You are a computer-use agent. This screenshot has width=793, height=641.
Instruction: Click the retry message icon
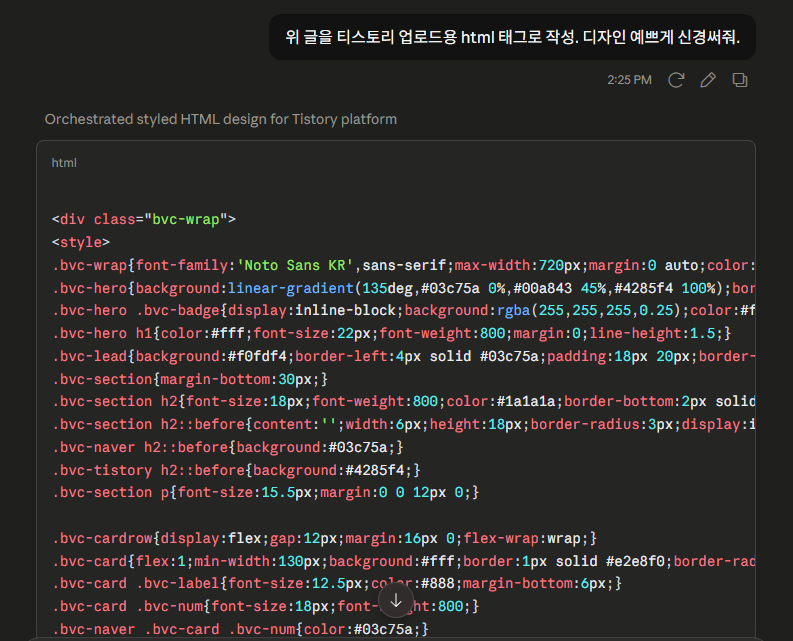click(676, 80)
